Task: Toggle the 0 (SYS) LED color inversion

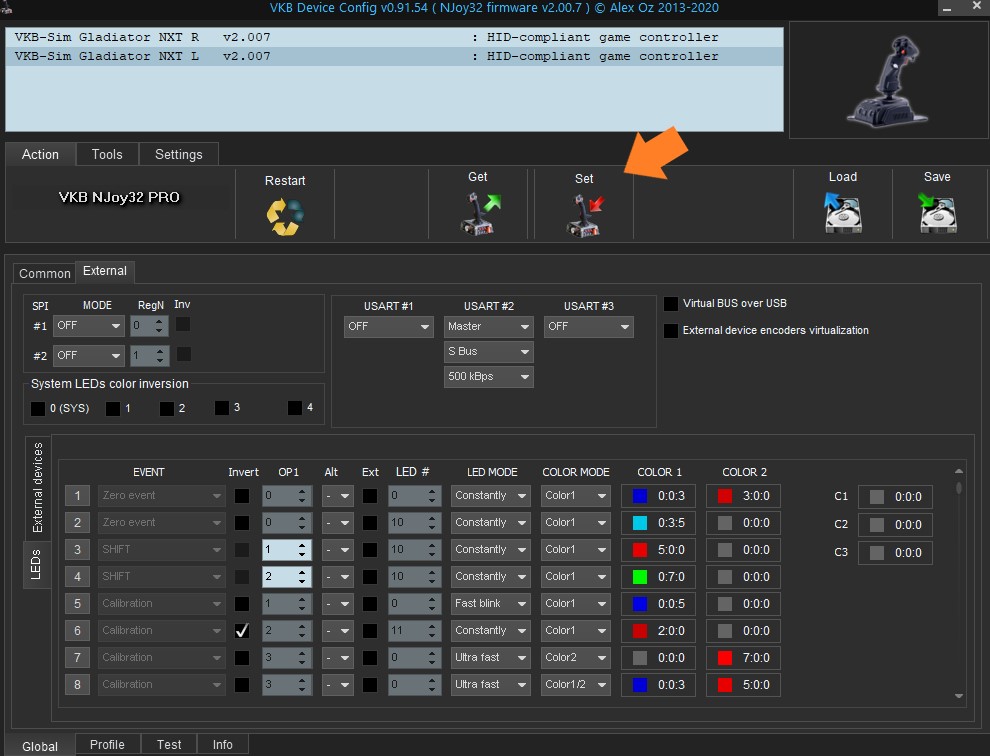Action: 38,408
